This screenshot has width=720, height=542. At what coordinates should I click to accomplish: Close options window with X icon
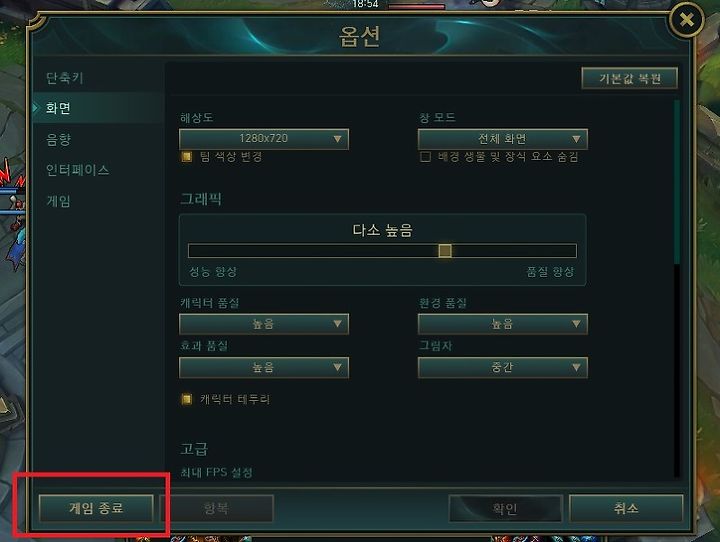686,20
